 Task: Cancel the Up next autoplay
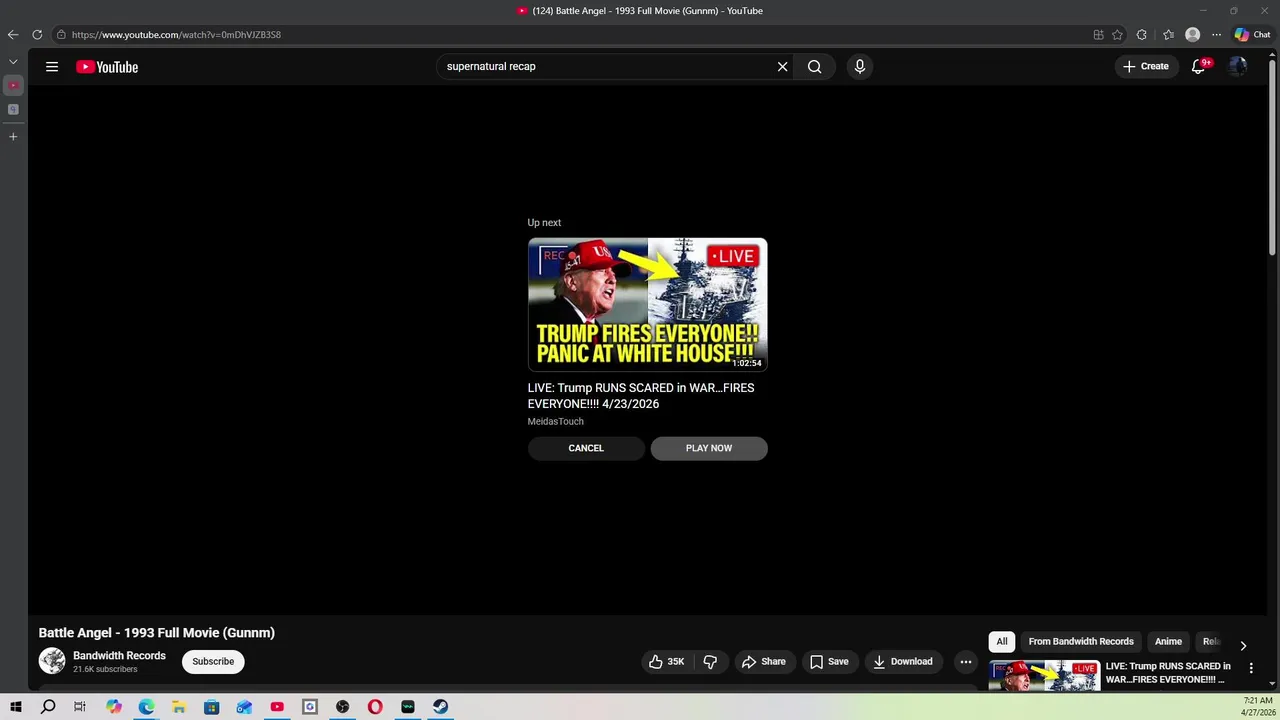[x=586, y=448]
